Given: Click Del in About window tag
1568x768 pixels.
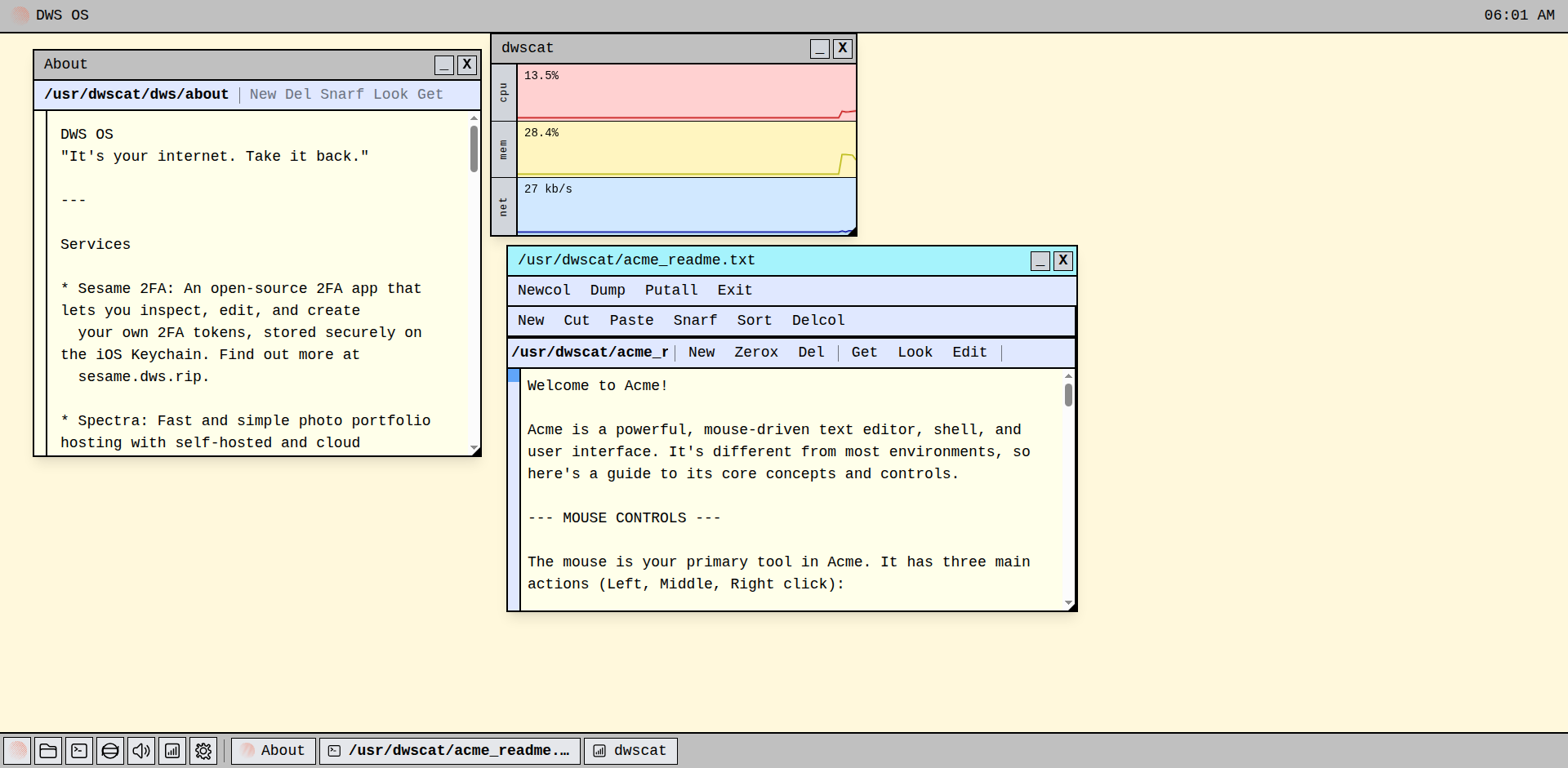Looking at the screenshot, I should tap(298, 95).
